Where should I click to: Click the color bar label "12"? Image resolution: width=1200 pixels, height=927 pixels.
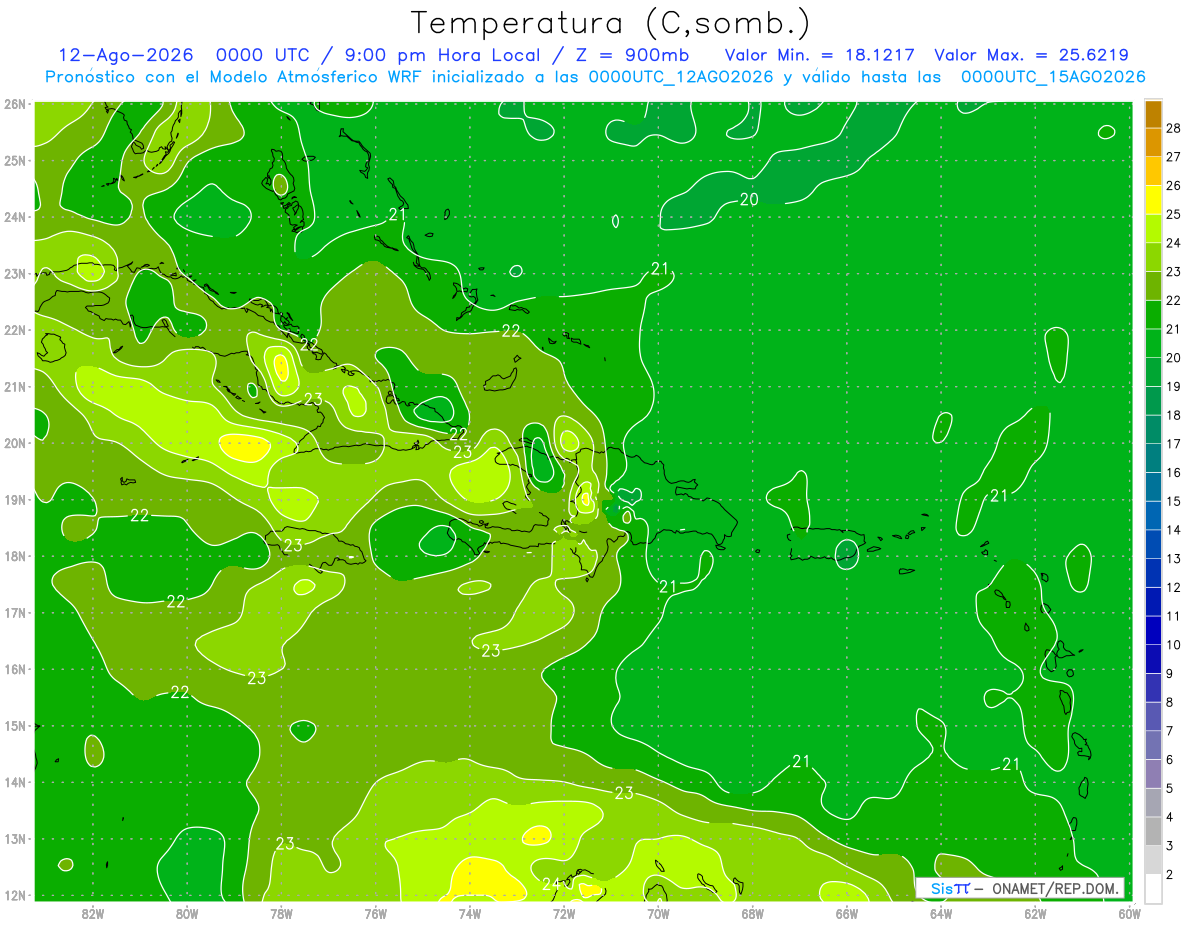point(1173,587)
